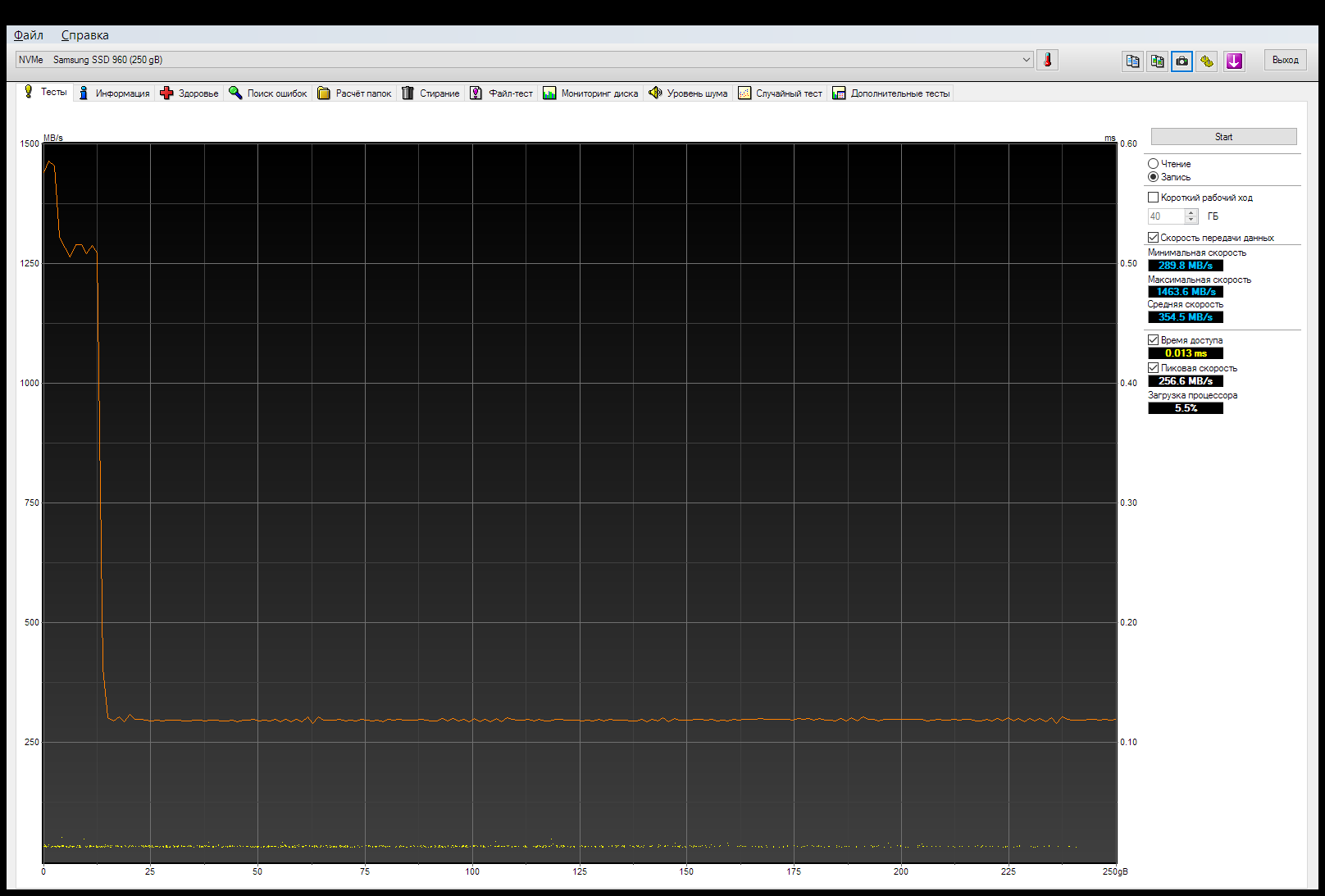Switch to the Информация tab
The image size is (1325, 896).
114,93
